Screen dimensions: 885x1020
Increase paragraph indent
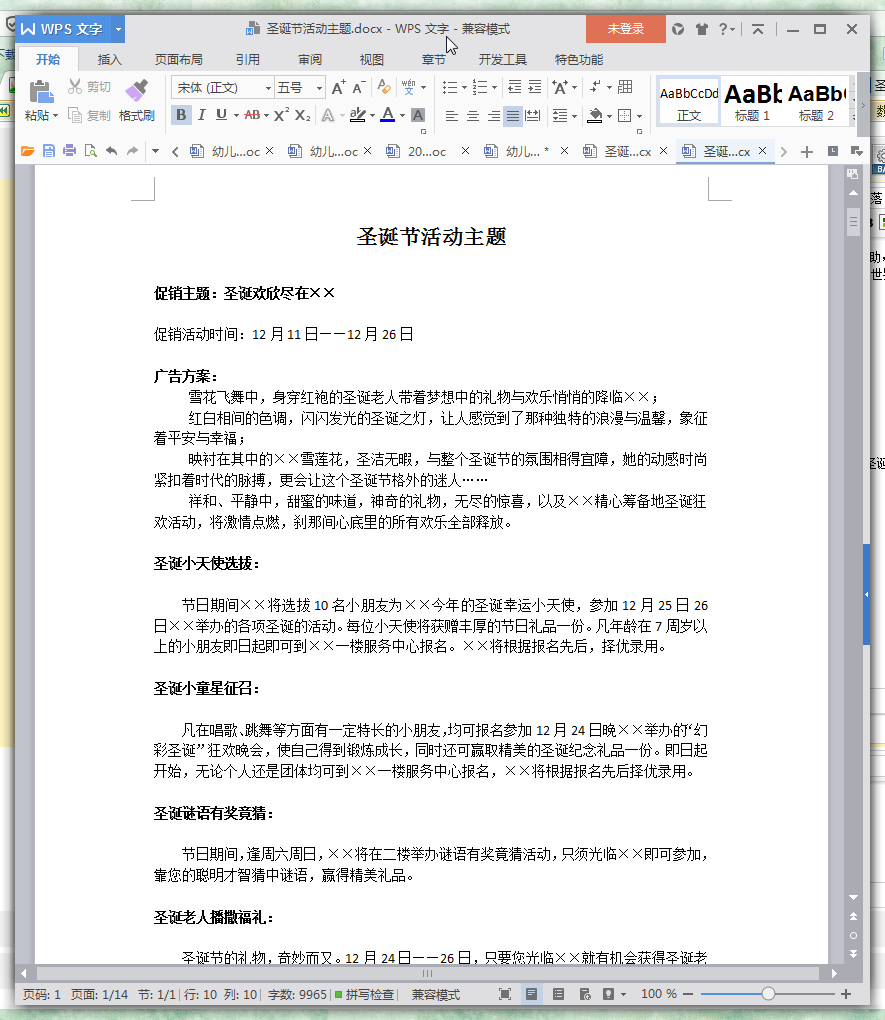(x=535, y=87)
